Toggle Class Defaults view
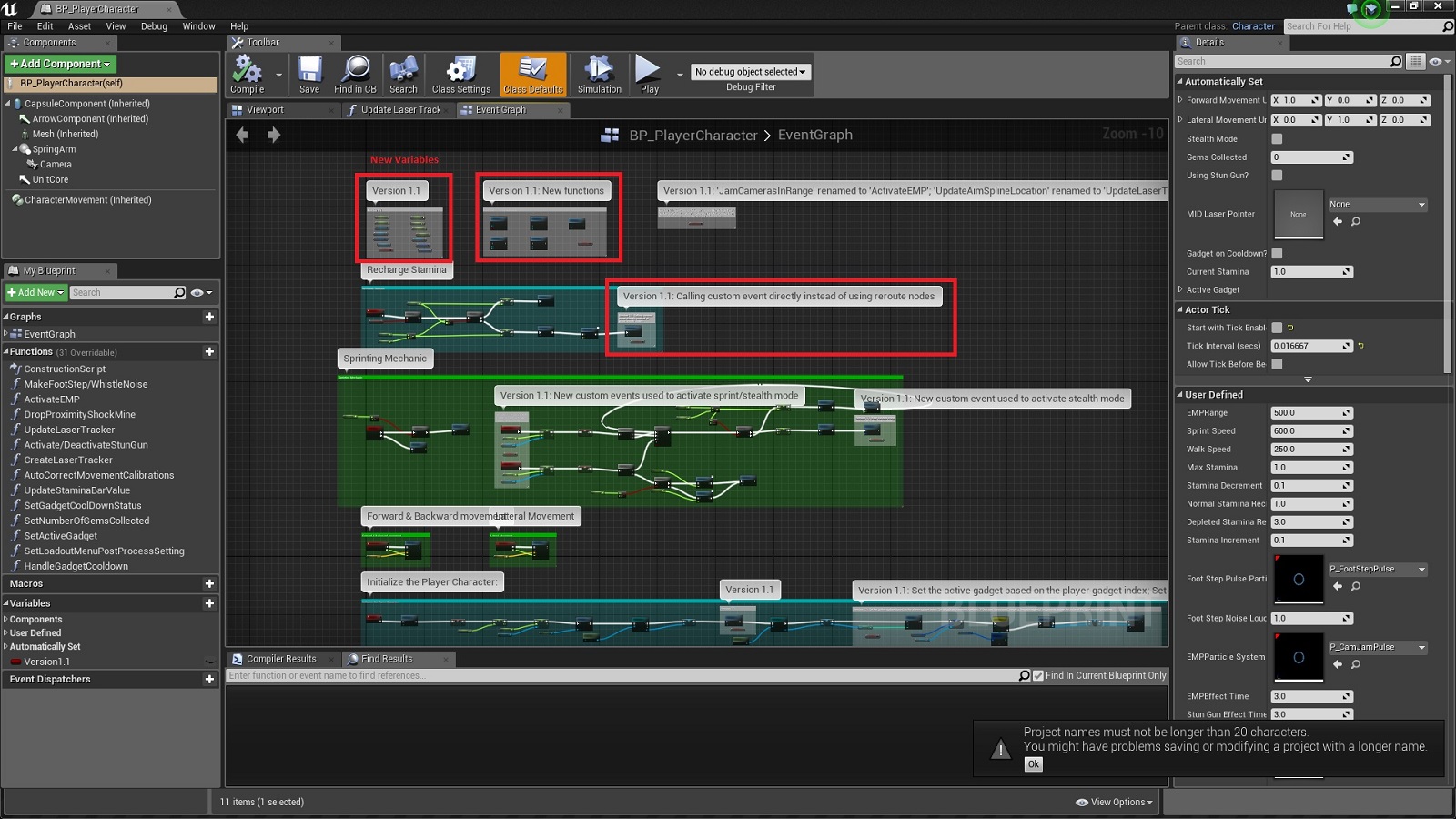This screenshot has height=819, width=1456. click(532, 74)
